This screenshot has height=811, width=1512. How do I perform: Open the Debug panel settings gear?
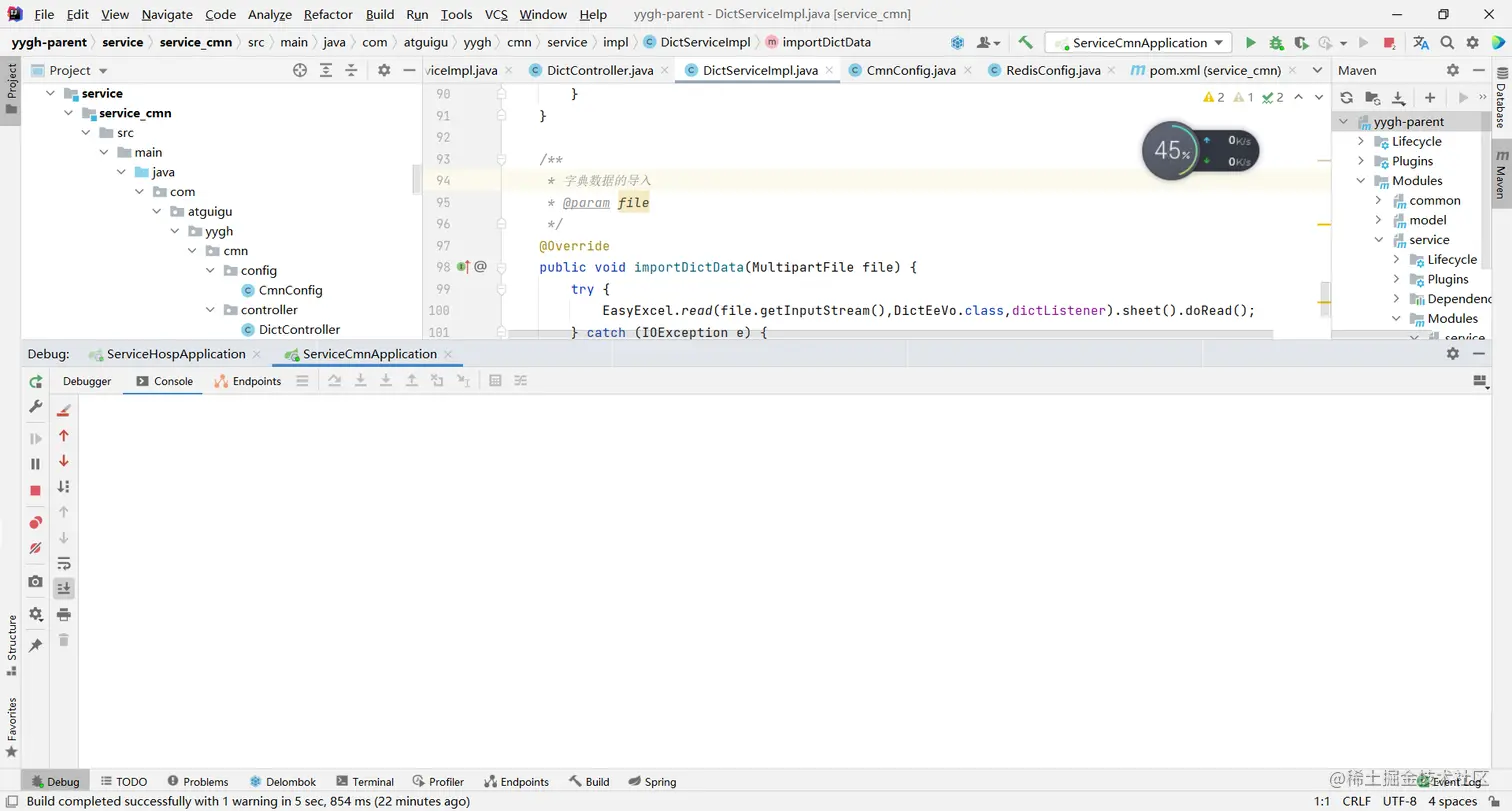click(36, 614)
